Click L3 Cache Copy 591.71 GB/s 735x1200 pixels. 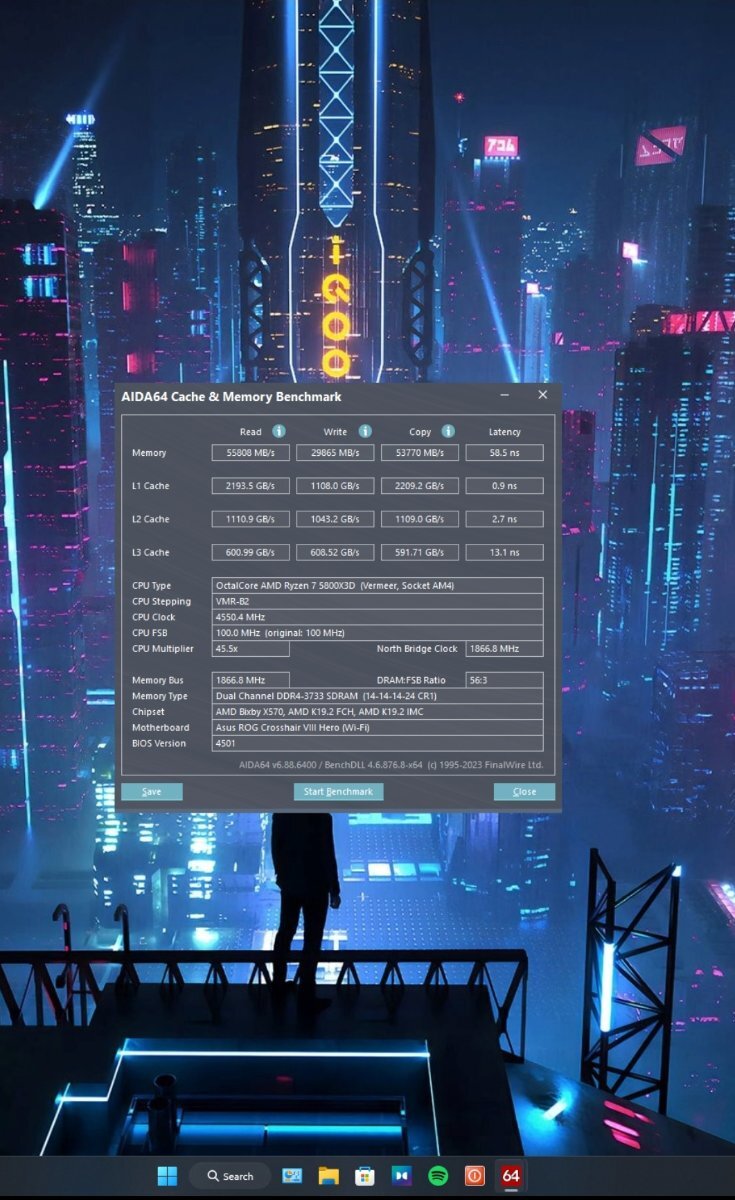pos(420,552)
